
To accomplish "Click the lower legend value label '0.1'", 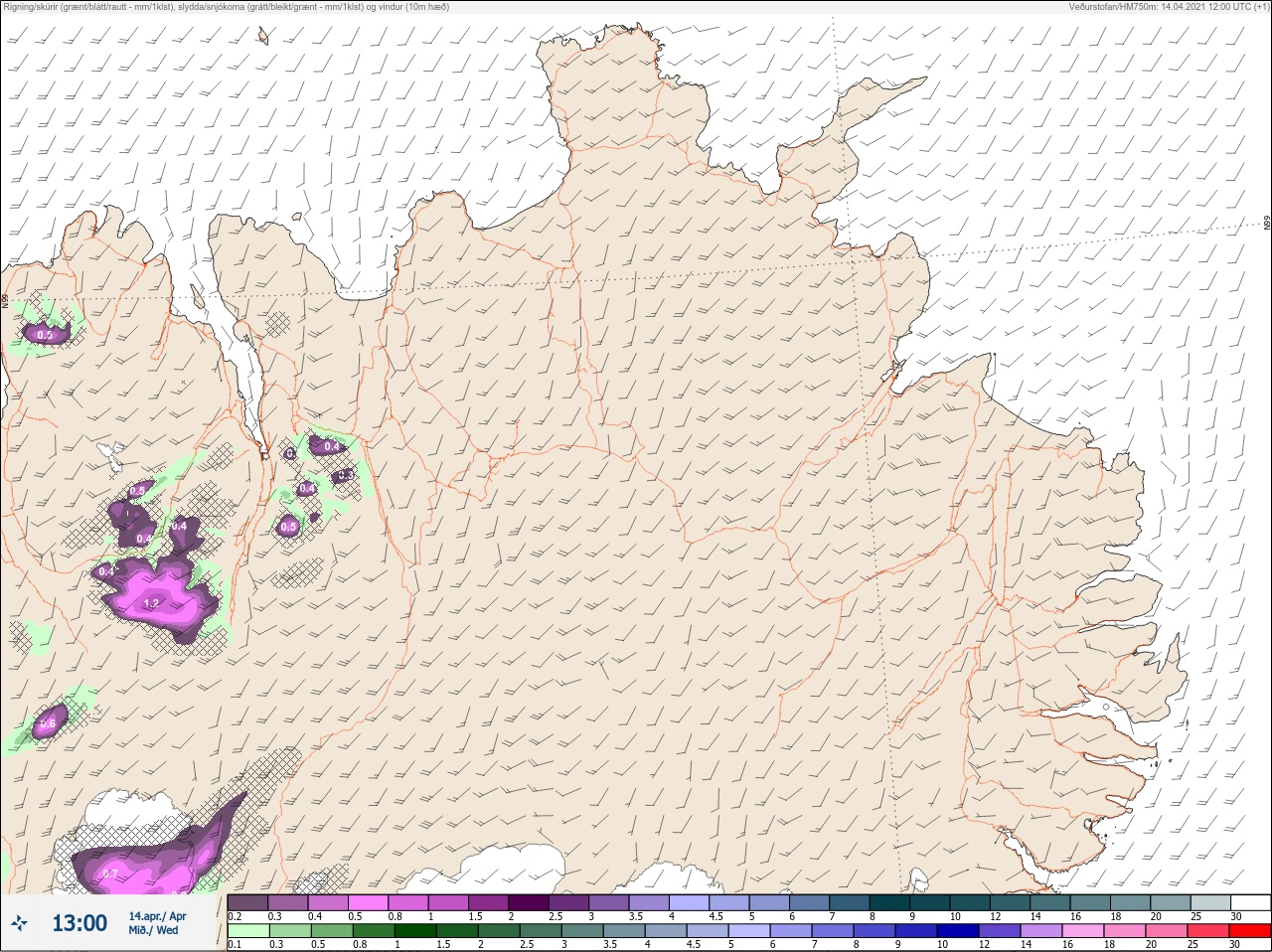I will click(x=235, y=945).
